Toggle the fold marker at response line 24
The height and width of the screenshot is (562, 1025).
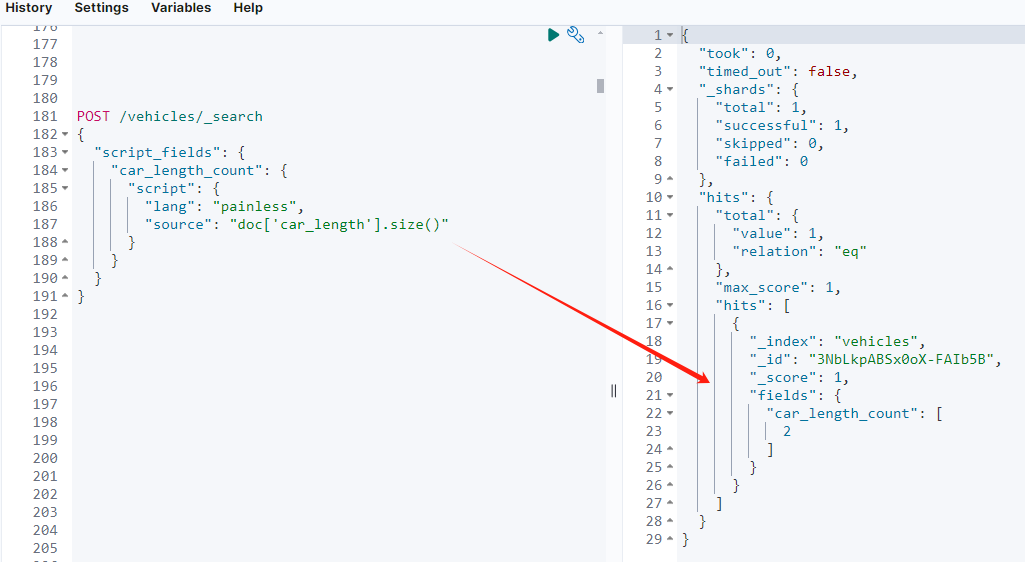(670, 450)
